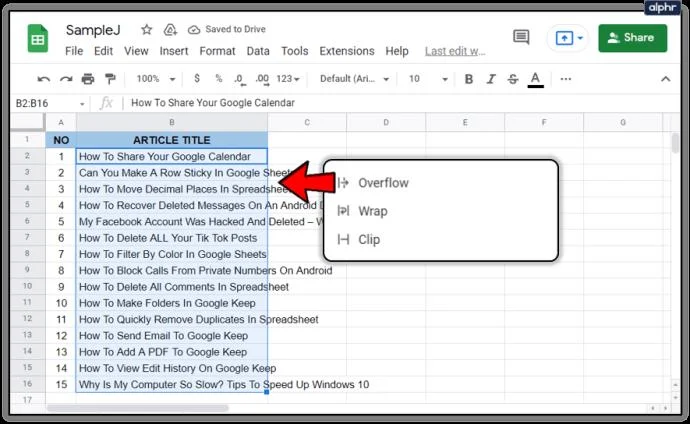The image size is (690, 424).
Task: Click the redo arrow icon
Action: pyautogui.click(x=66, y=78)
